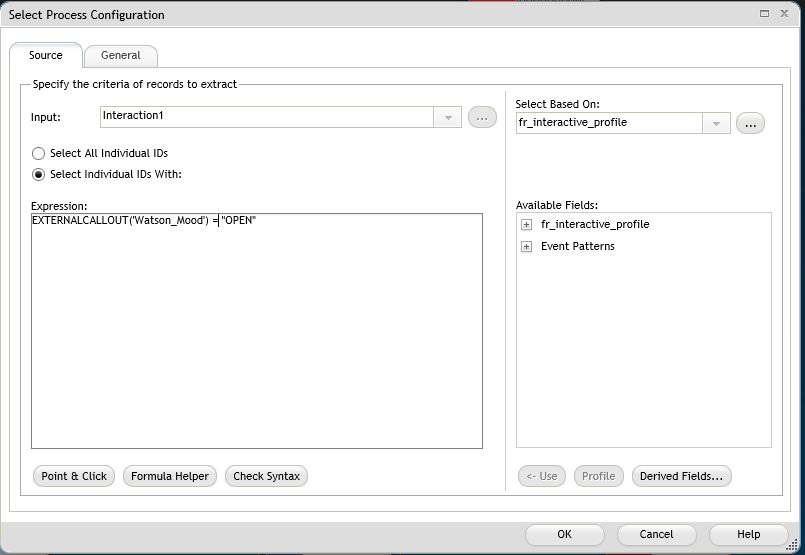Grab the dialog resize grip corner

click(793, 543)
